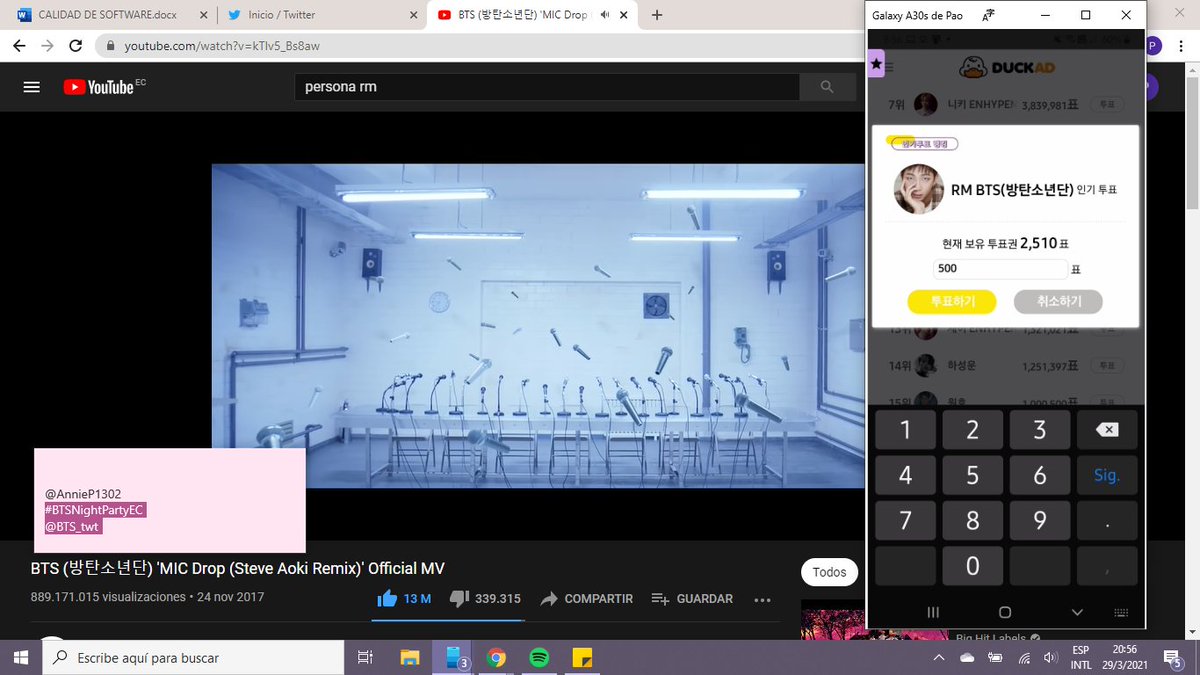Tap number 0 on phone keypad

[x=972, y=566]
